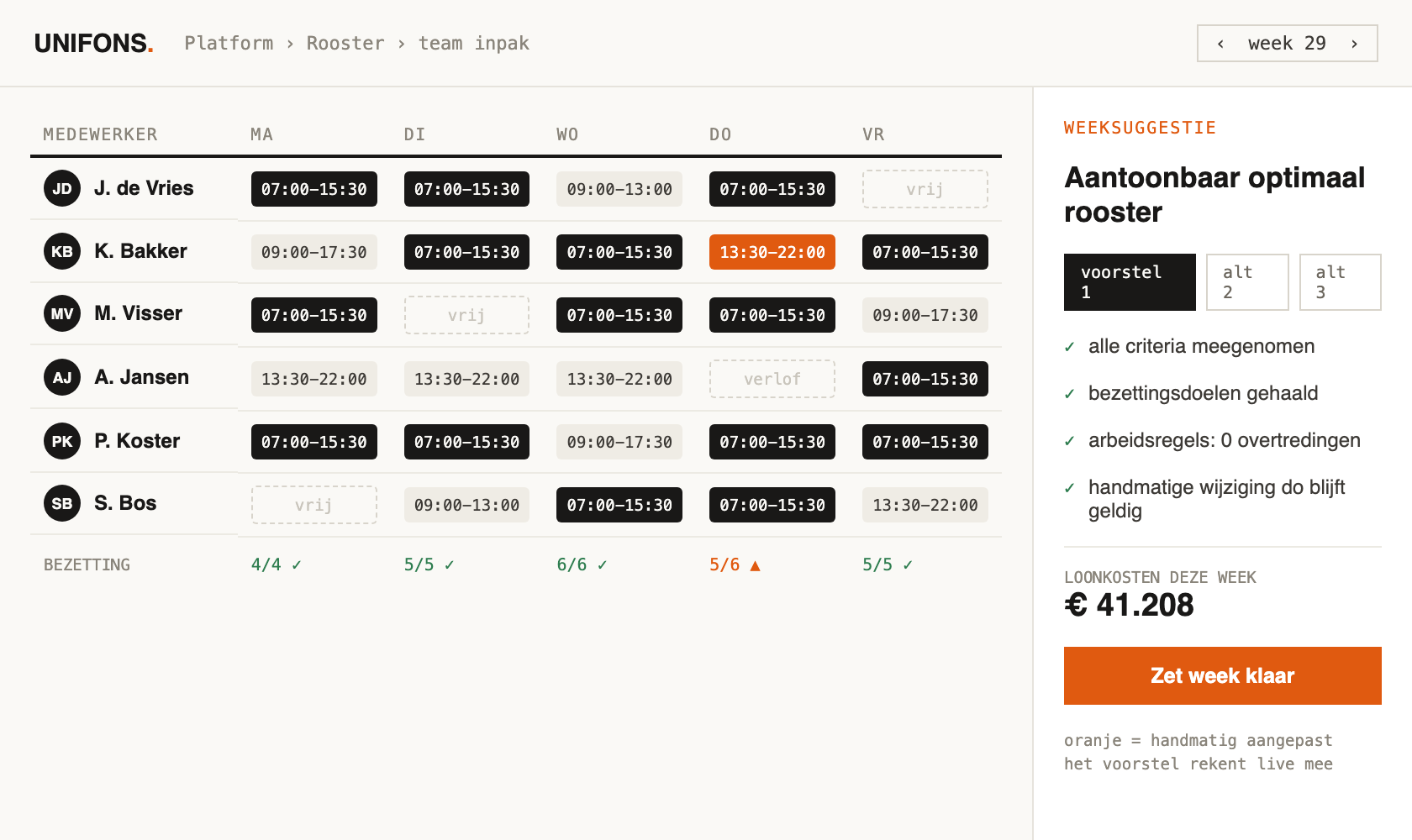Open M. Visser avatar MV

coord(62,313)
